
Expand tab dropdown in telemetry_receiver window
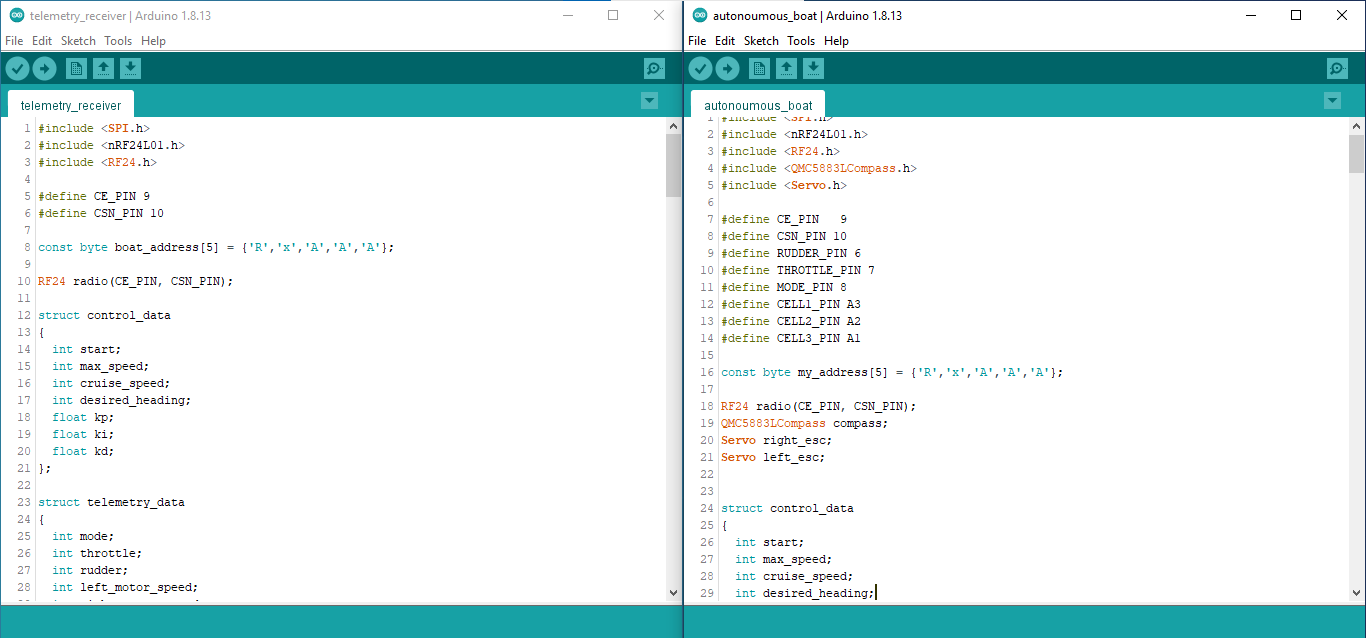click(649, 100)
